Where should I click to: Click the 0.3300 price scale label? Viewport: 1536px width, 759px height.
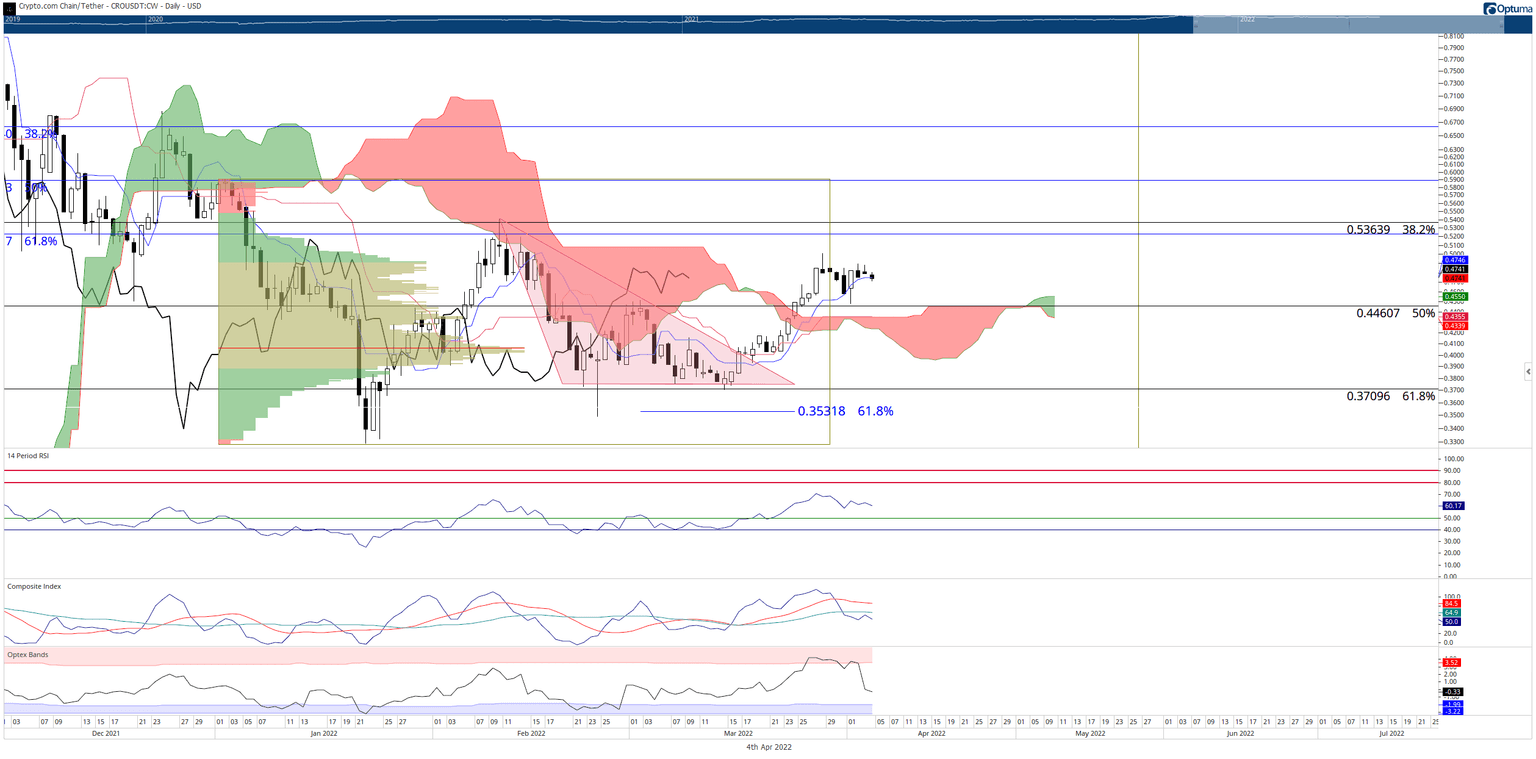point(1453,440)
